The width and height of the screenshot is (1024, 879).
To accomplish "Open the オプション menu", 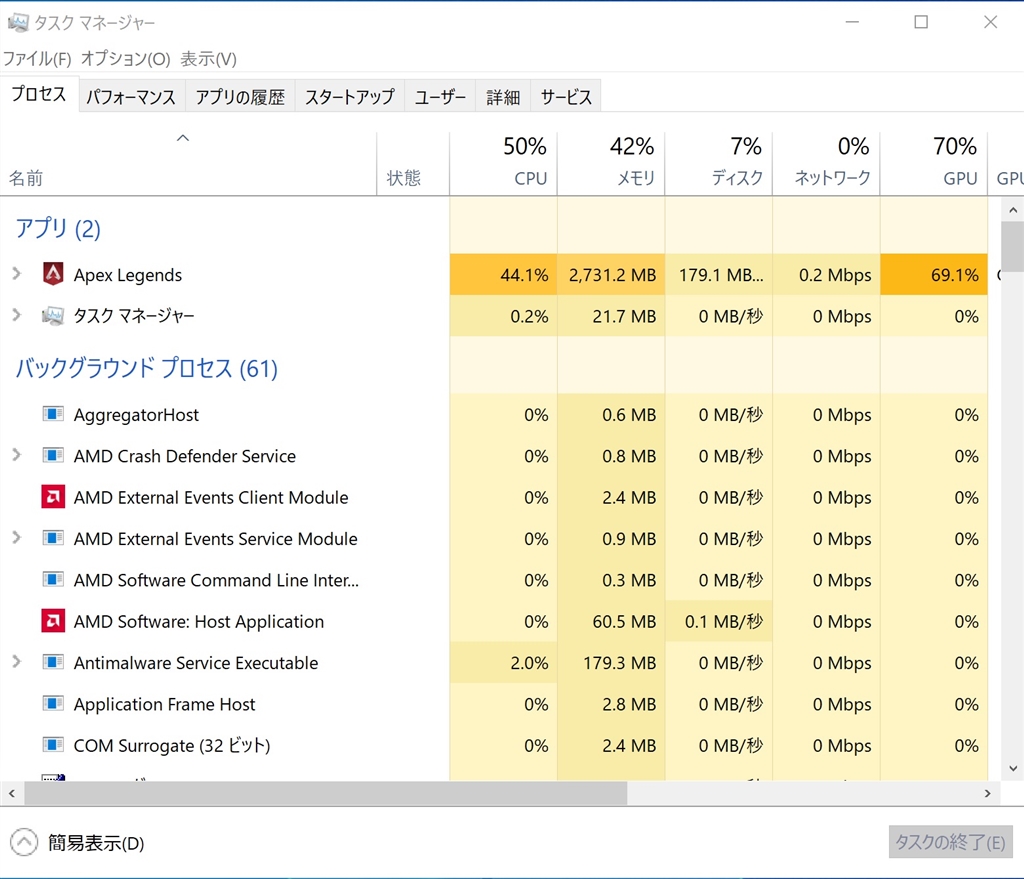I will [x=125, y=59].
